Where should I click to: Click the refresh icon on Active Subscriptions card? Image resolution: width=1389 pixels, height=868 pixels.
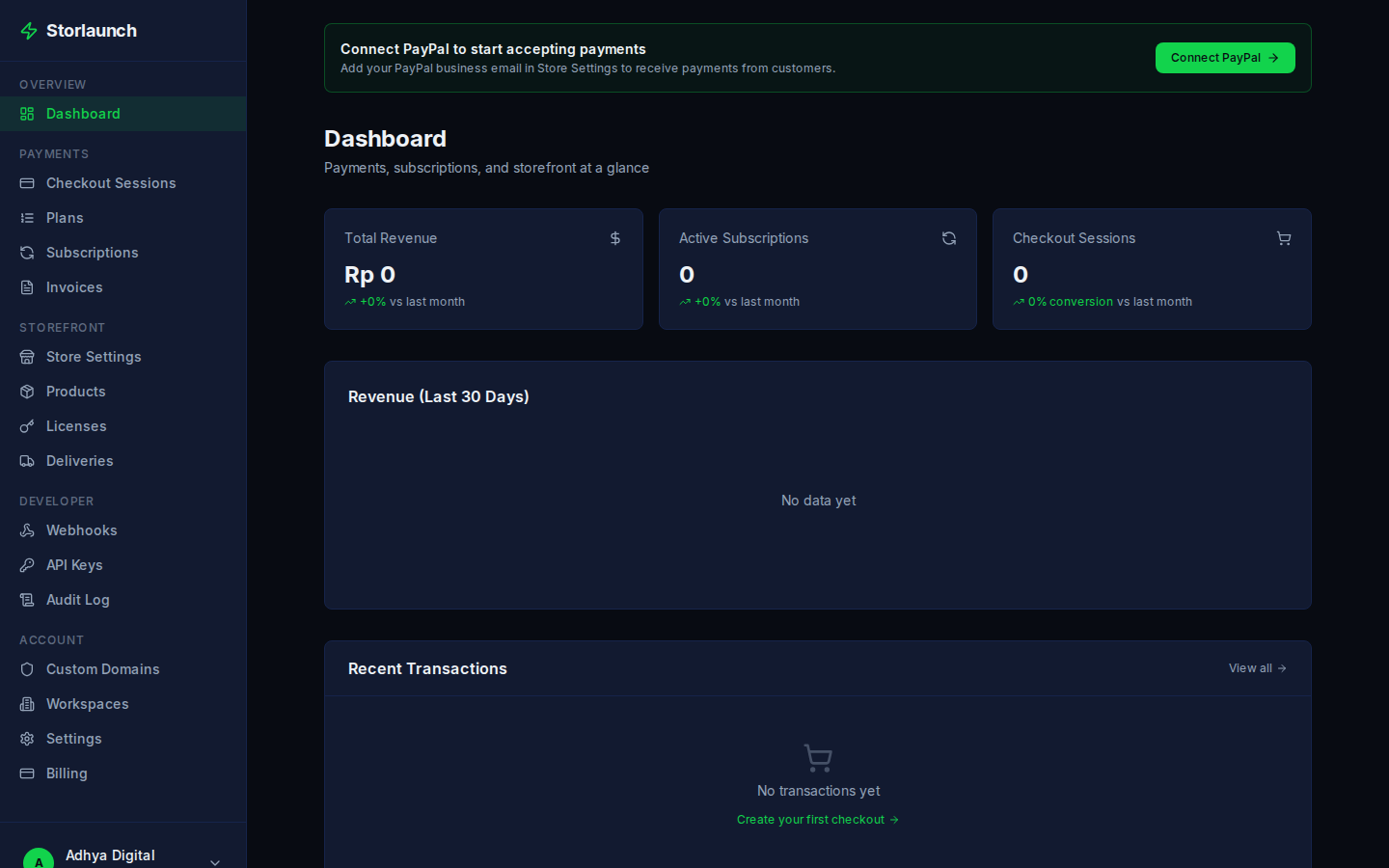click(x=948, y=238)
